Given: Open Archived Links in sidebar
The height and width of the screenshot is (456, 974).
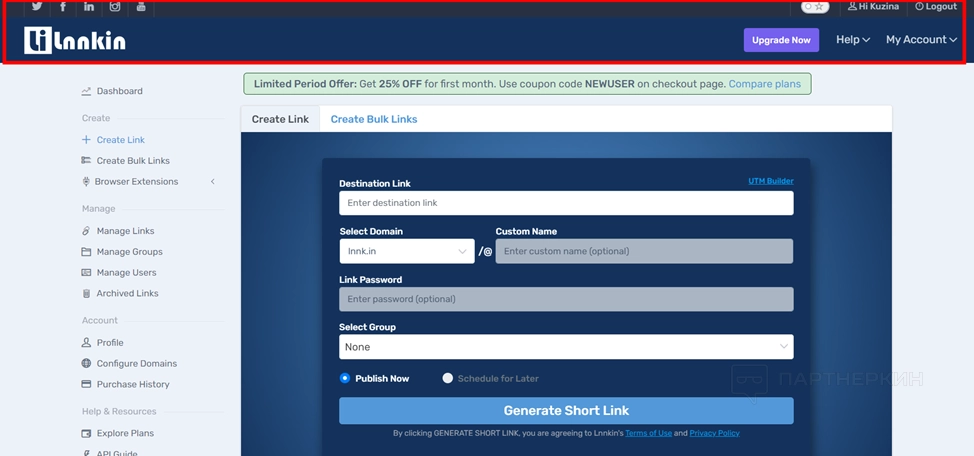Looking at the screenshot, I should tap(127, 293).
